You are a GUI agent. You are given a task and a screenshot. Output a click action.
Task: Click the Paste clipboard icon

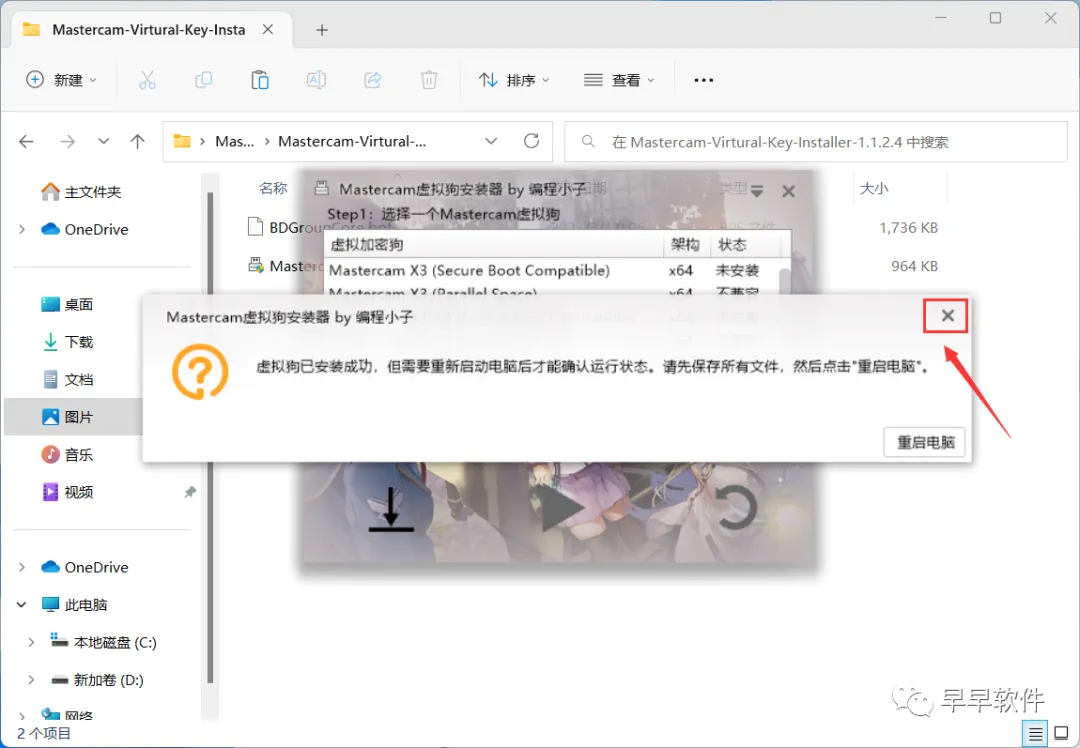click(x=260, y=80)
